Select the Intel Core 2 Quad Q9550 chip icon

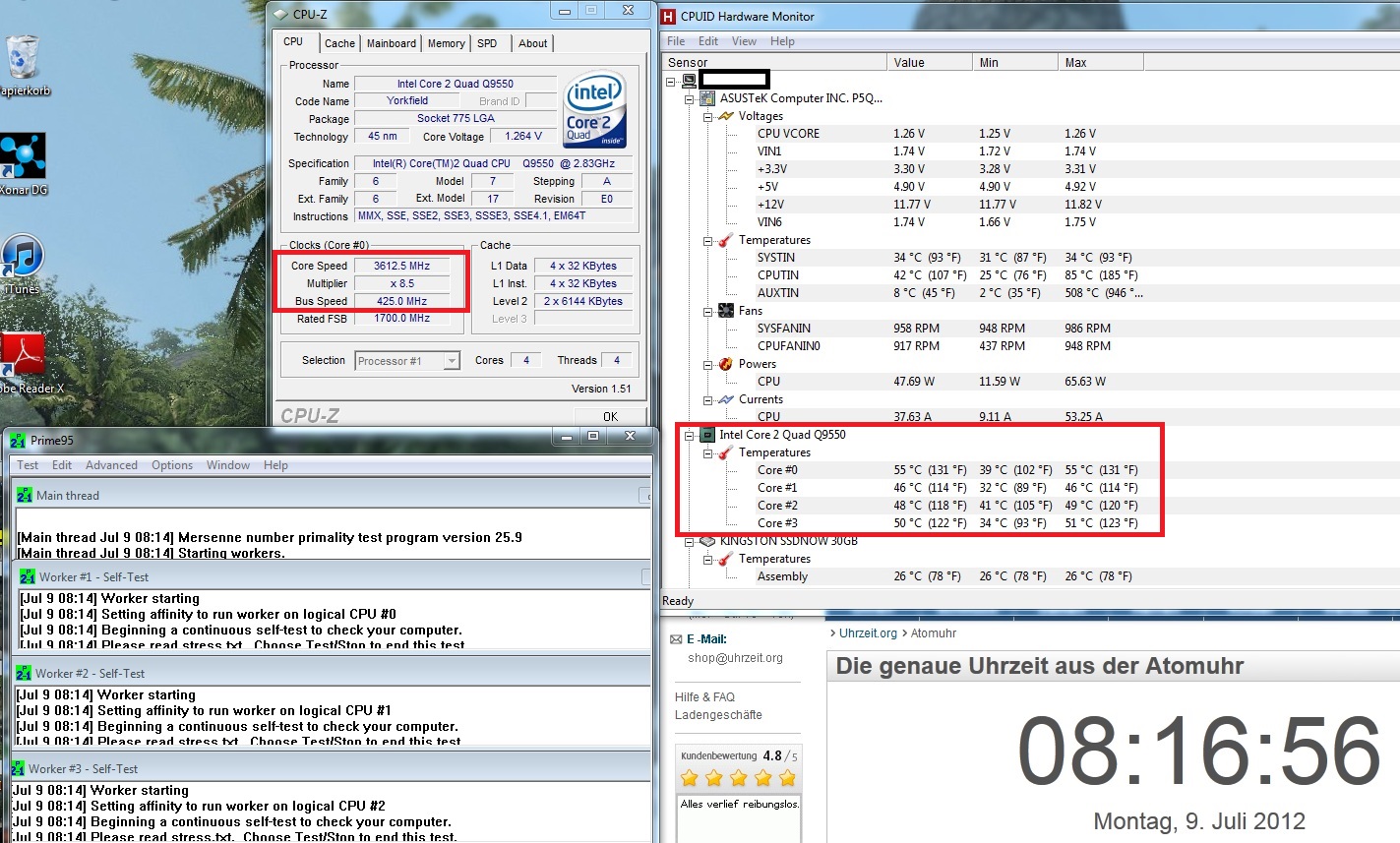coord(707,435)
